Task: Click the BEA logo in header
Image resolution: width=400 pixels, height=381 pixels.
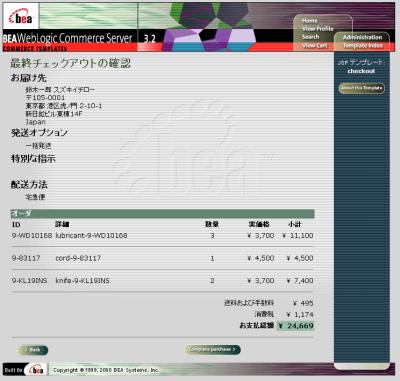Action: tap(20, 16)
